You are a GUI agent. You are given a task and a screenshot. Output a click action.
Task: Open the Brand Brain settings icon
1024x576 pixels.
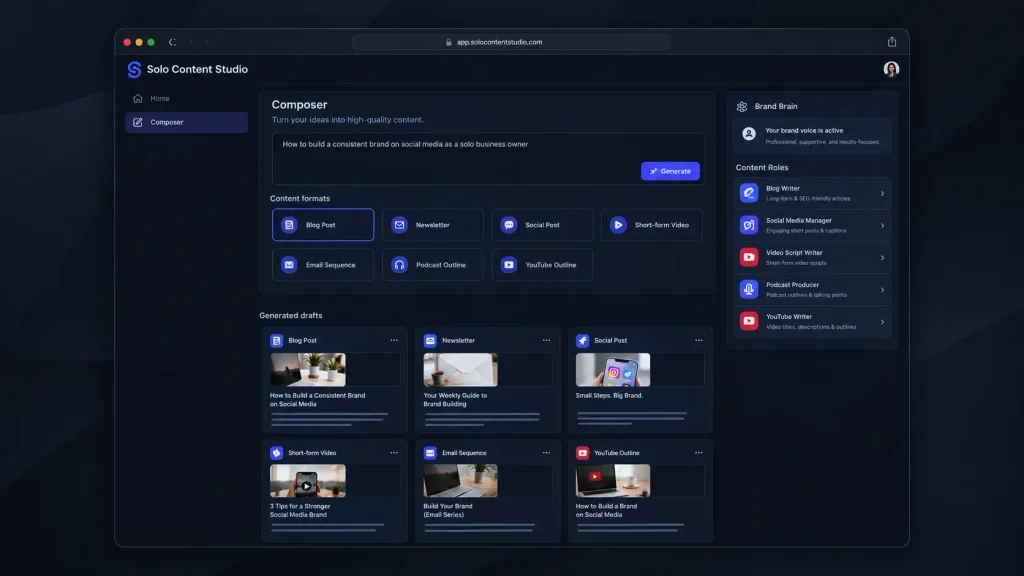pyautogui.click(x=742, y=106)
